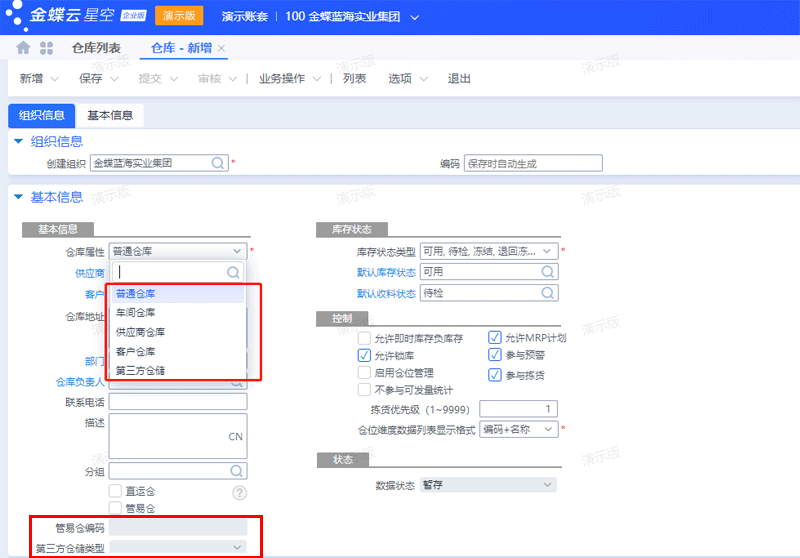Viewport: 800px width, 558px height.
Task: Collapse 组织信息 section triangle
Action: [x=18, y=141]
